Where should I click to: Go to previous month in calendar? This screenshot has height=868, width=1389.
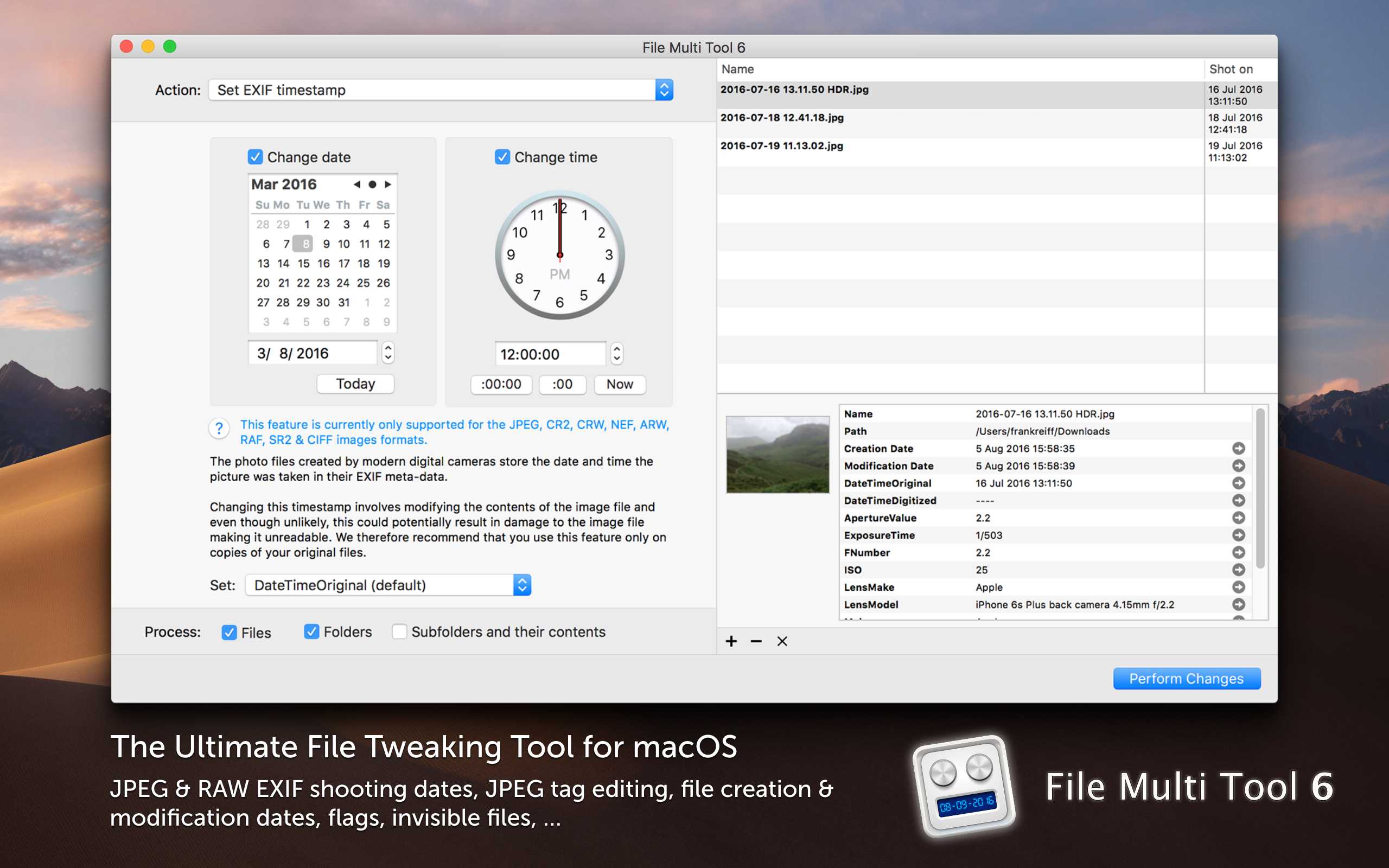(356, 184)
